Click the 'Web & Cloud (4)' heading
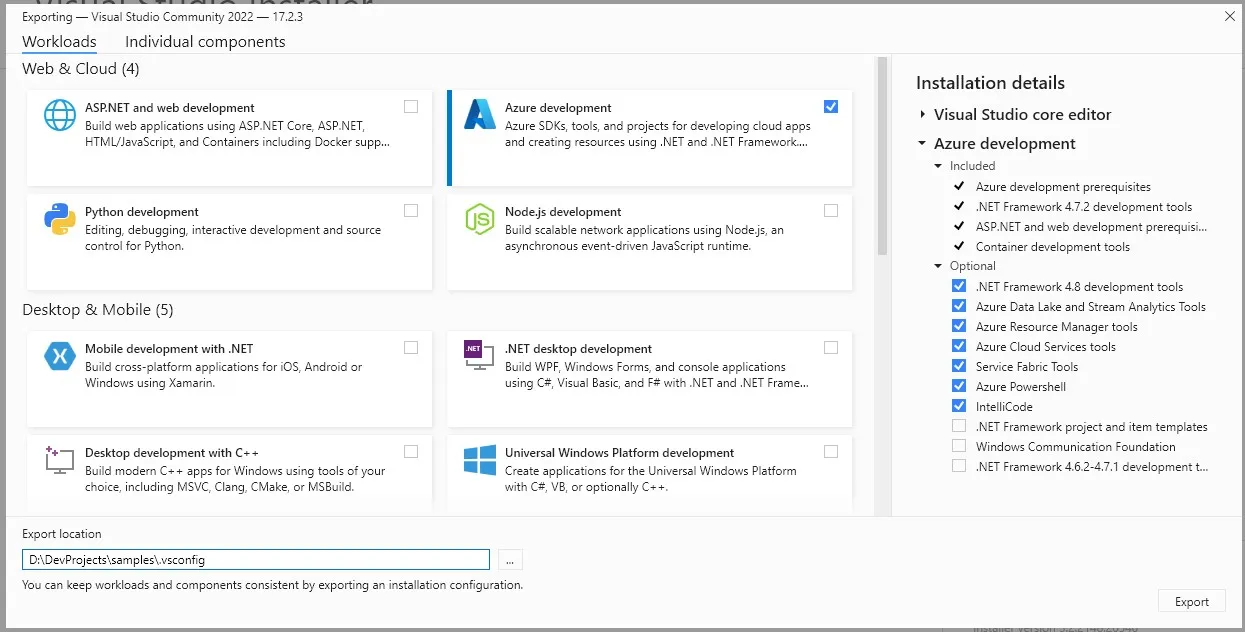 tap(81, 69)
